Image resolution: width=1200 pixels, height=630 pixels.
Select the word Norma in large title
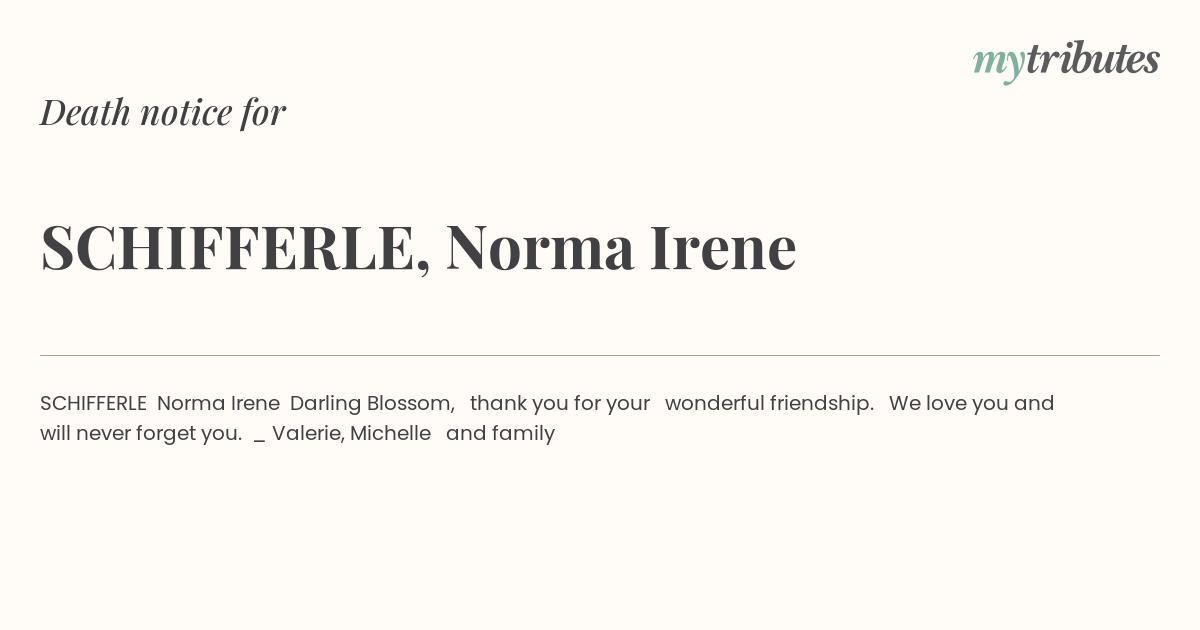[x=540, y=247]
